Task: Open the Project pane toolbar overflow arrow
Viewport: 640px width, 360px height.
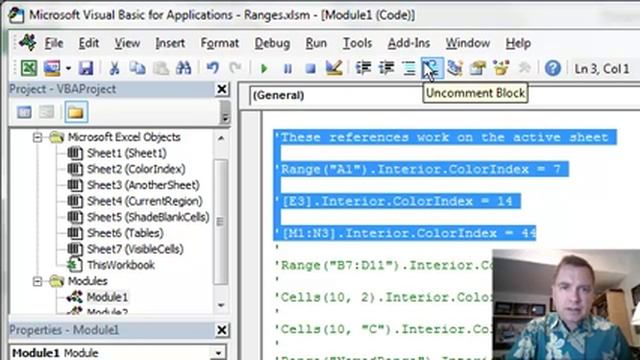Action: [x=225, y=112]
